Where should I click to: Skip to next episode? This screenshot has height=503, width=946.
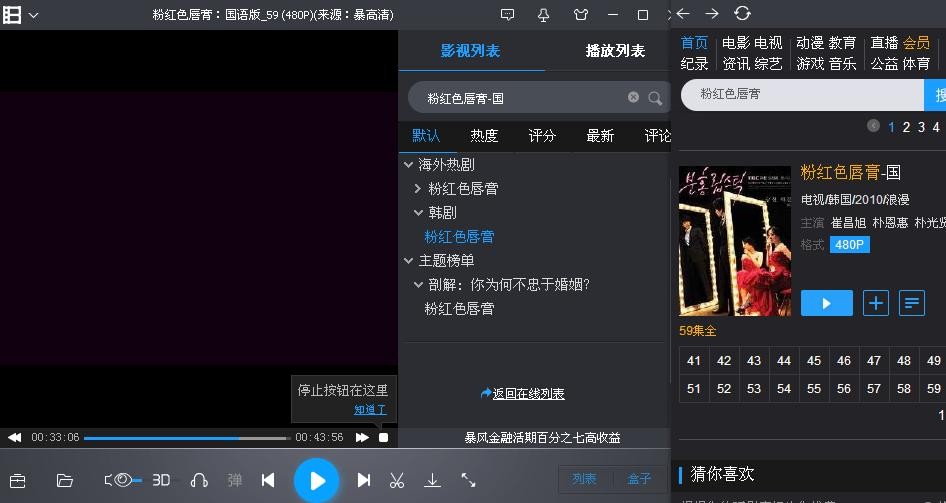click(x=364, y=480)
